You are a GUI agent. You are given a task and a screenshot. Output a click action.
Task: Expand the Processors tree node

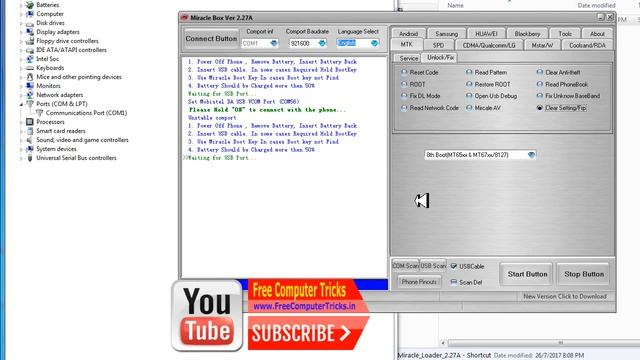[x=21, y=122]
